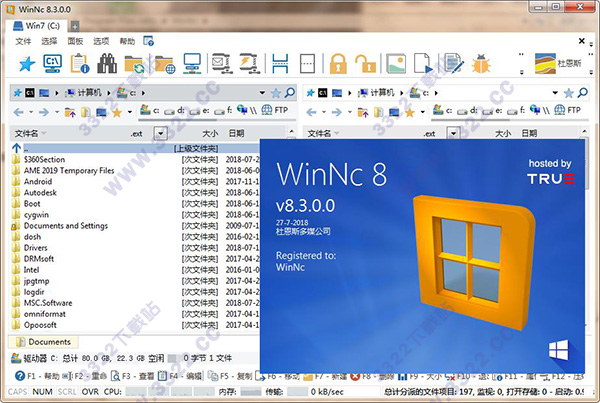This screenshot has height=403, width=600.
Task: Expand right pane path history dropdown
Action: click(x=555, y=93)
